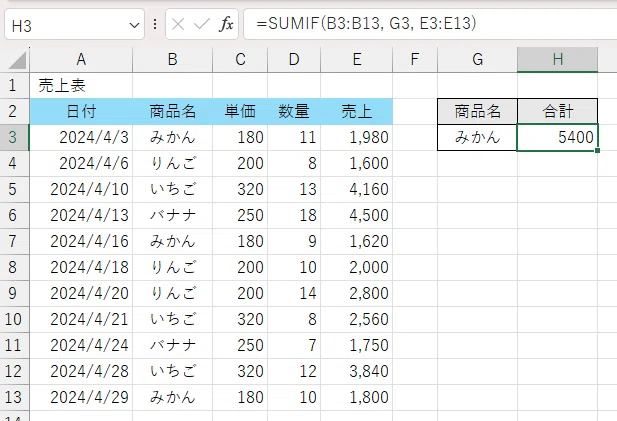Click the 商品名 header cell in column G
This screenshot has height=421, width=617.
pos(477,111)
